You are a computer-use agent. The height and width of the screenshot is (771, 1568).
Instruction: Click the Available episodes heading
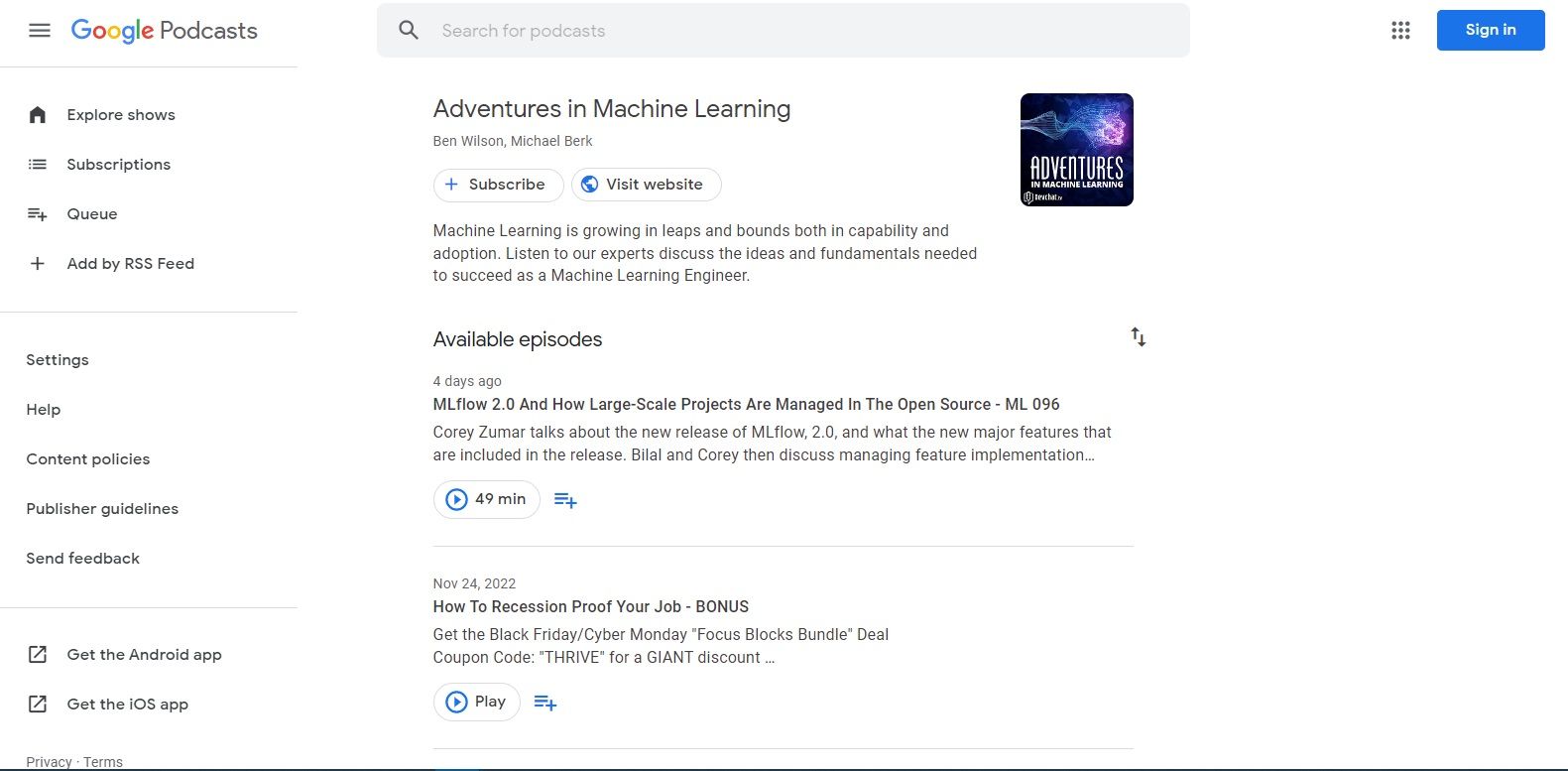pyautogui.click(x=518, y=339)
